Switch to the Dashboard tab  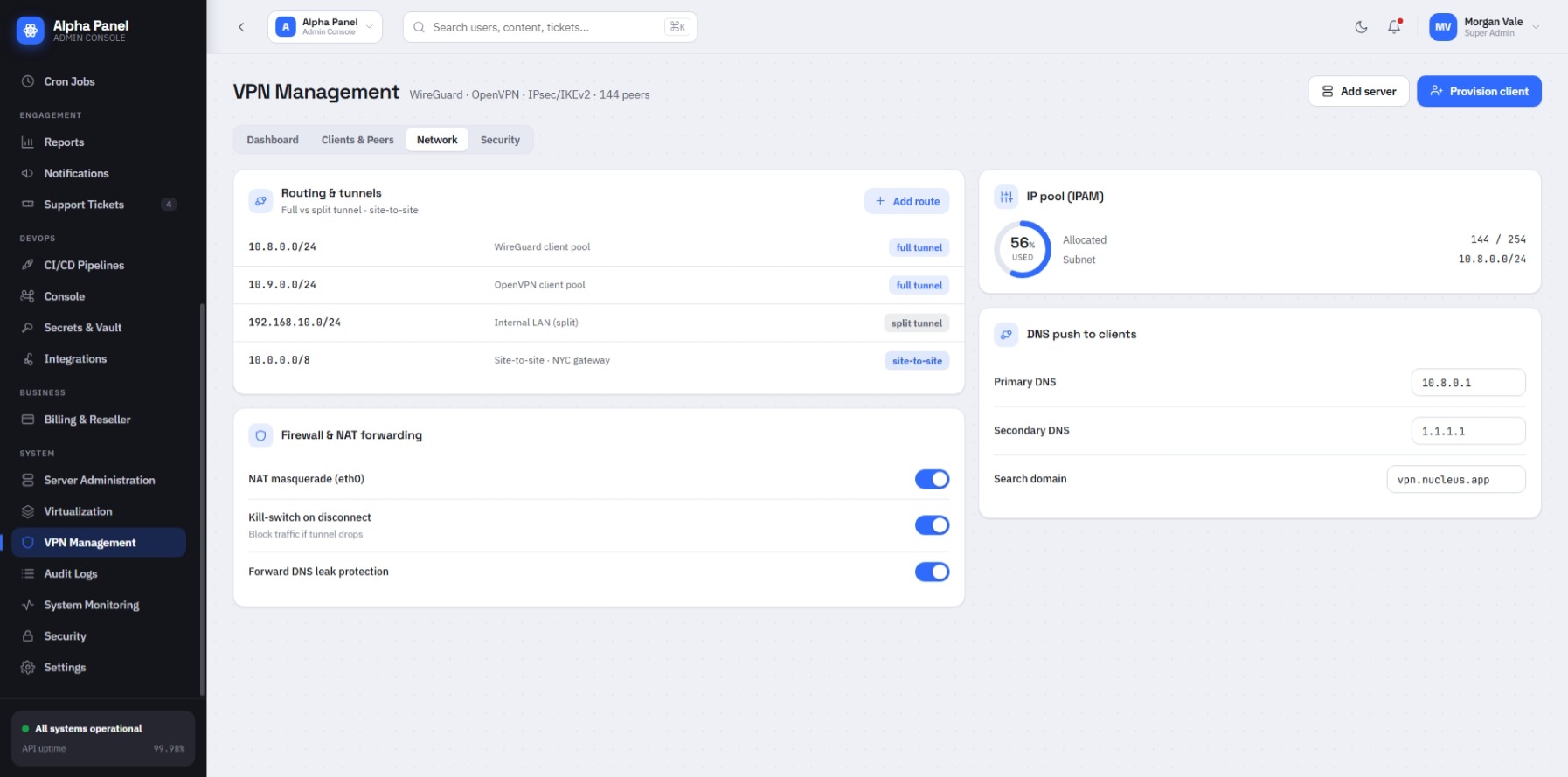tap(273, 140)
